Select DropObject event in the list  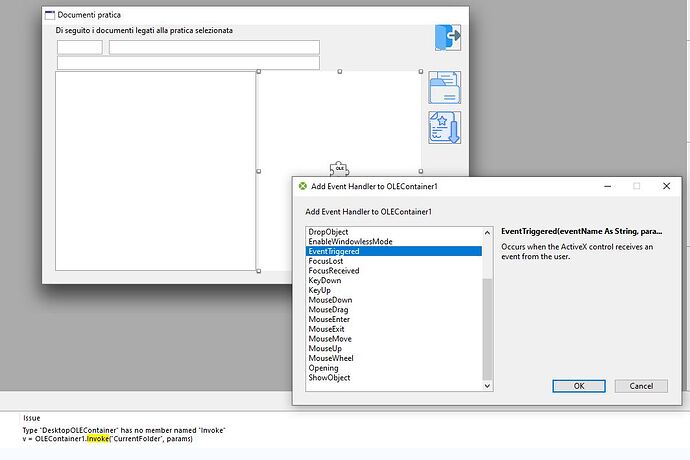(329, 232)
